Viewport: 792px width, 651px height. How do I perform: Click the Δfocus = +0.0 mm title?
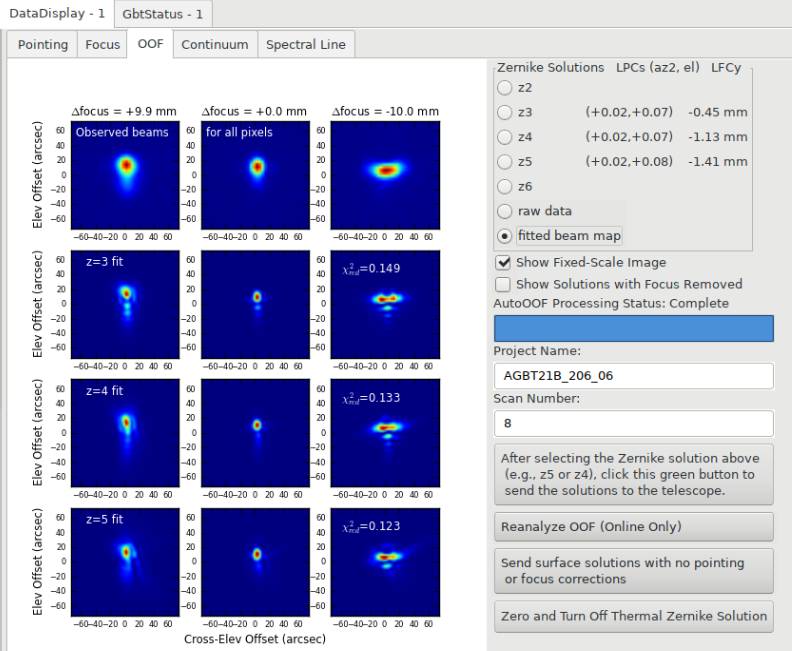coord(254,111)
